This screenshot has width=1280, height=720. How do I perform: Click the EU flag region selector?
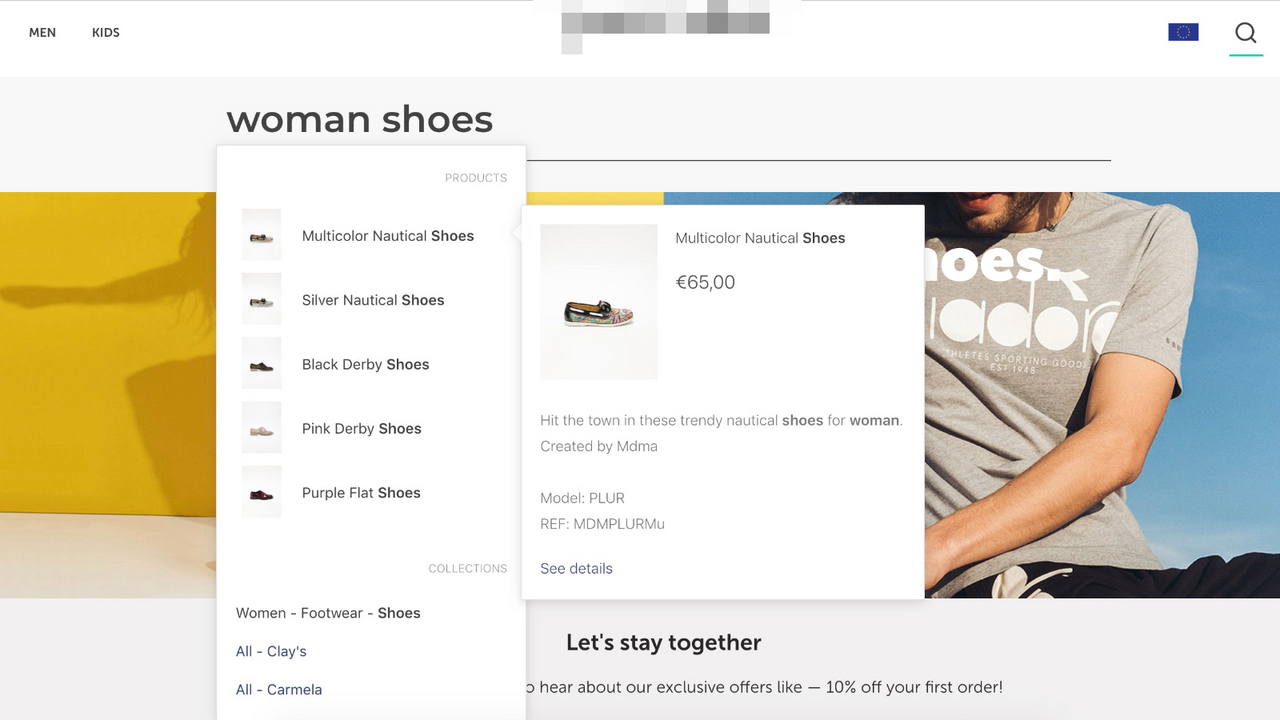pos(1183,32)
